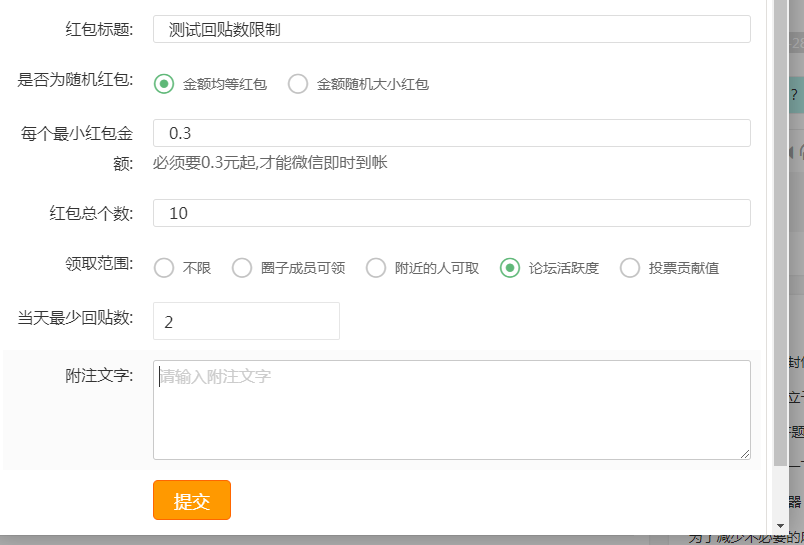
Task: Click the 当天最少回贴数 input field
Action: tap(246, 321)
